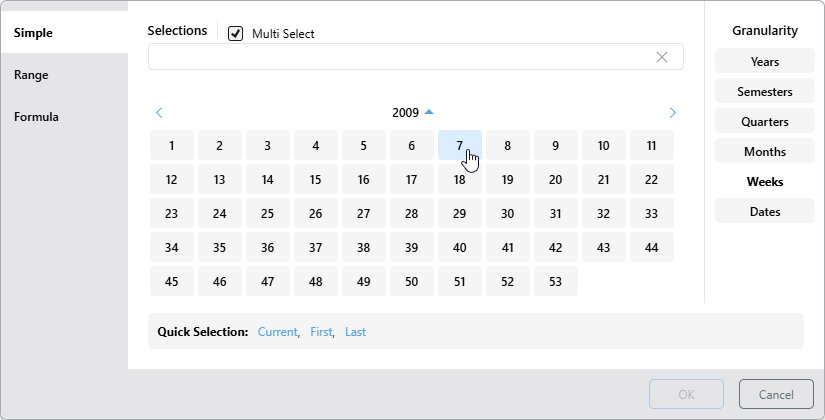The image size is (825, 420).
Task: Click inside the Selections input field
Action: pyautogui.click(x=400, y=57)
